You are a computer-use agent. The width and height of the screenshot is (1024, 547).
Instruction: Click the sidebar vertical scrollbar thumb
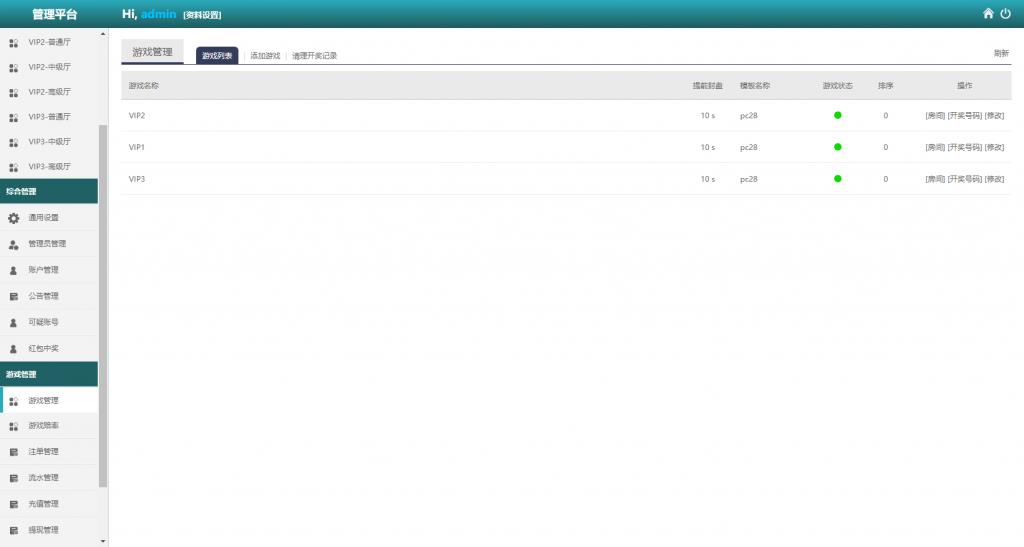pos(103,305)
